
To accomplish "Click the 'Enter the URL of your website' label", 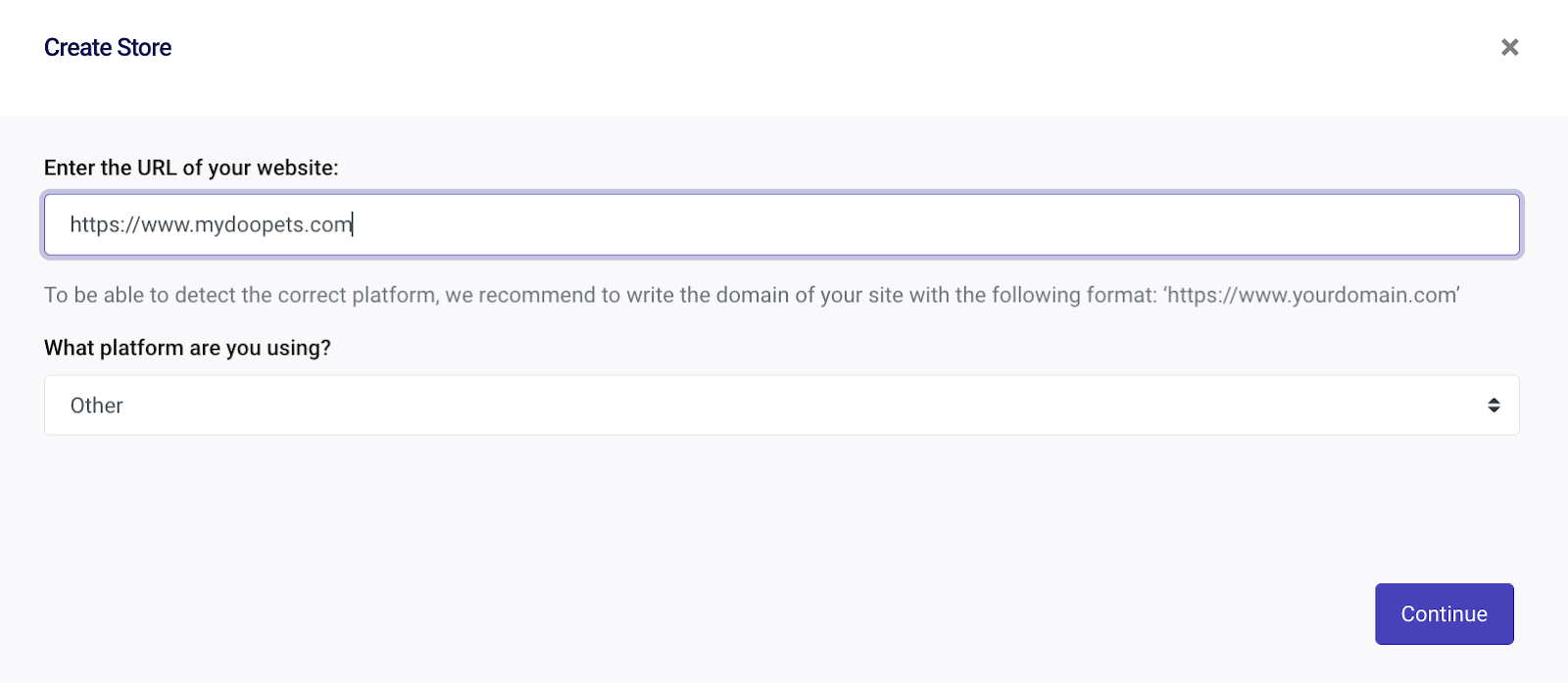I will (x=191, y=168).
